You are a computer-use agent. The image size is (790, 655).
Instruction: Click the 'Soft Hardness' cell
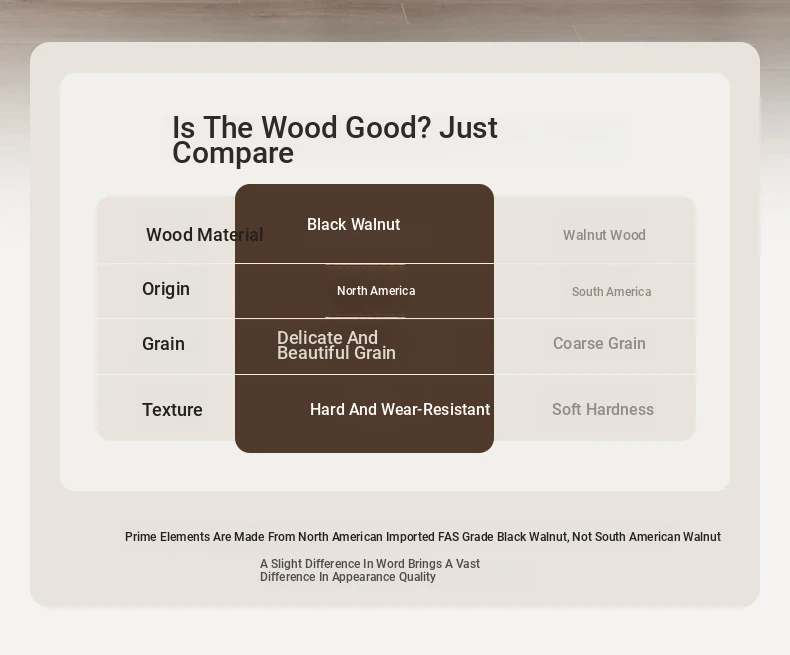pos(603,409)
